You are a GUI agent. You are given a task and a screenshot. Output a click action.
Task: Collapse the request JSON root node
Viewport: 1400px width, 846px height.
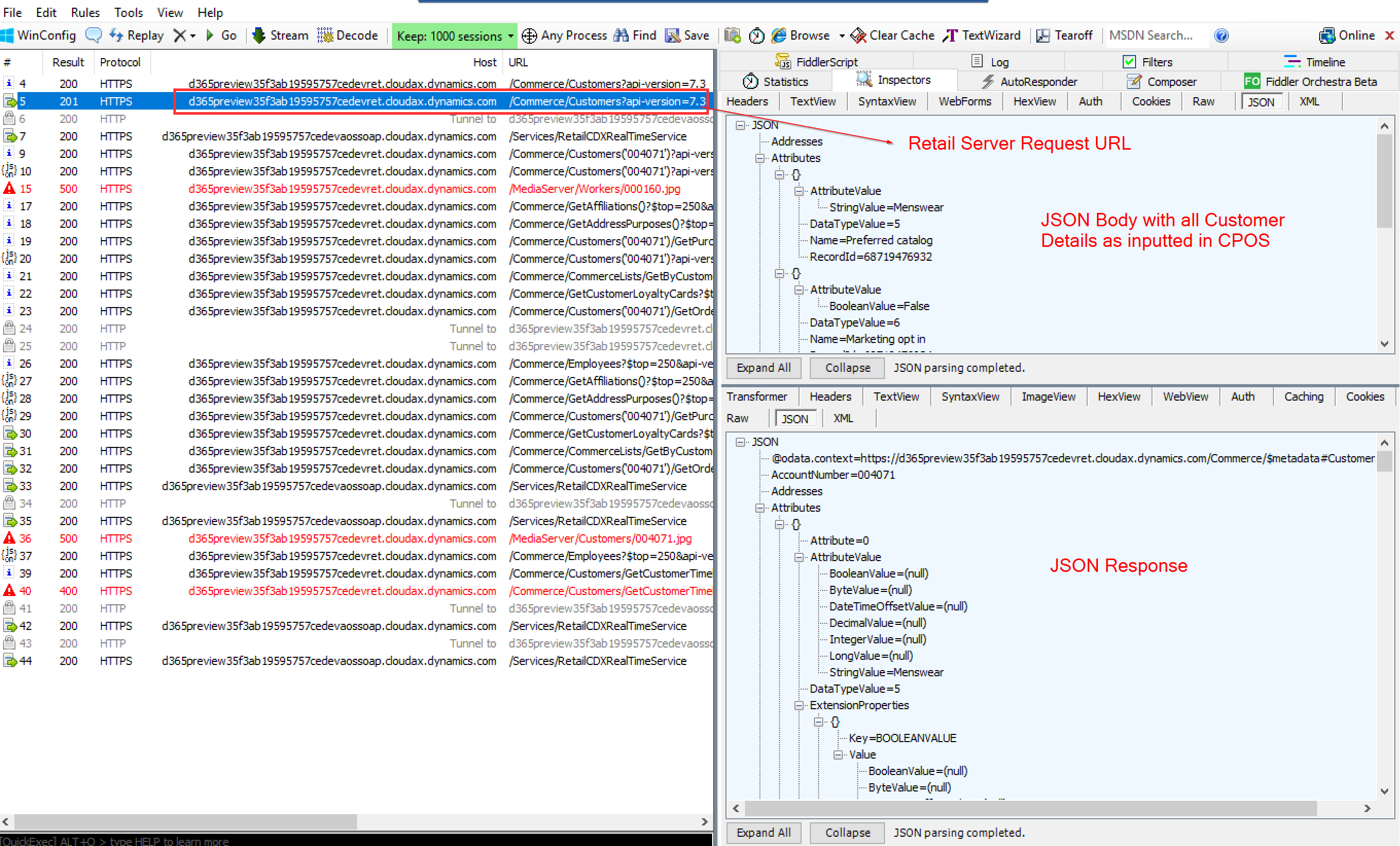point(740,125)
